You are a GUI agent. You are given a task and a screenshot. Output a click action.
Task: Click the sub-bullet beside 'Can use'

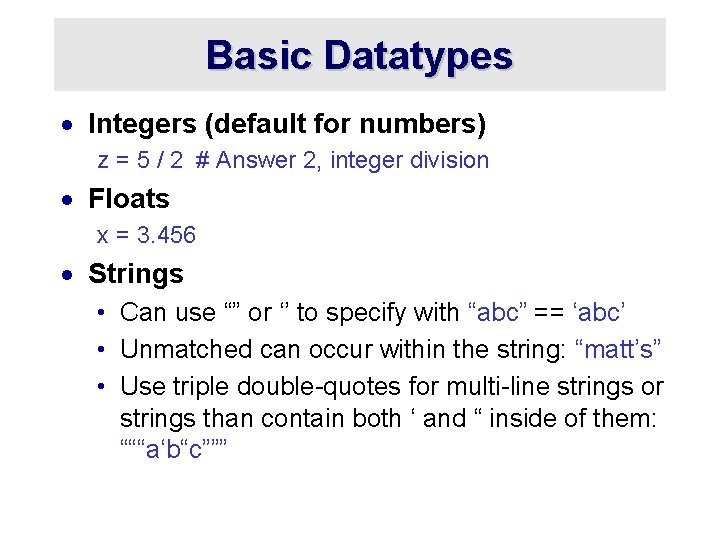tap(101, 313)
